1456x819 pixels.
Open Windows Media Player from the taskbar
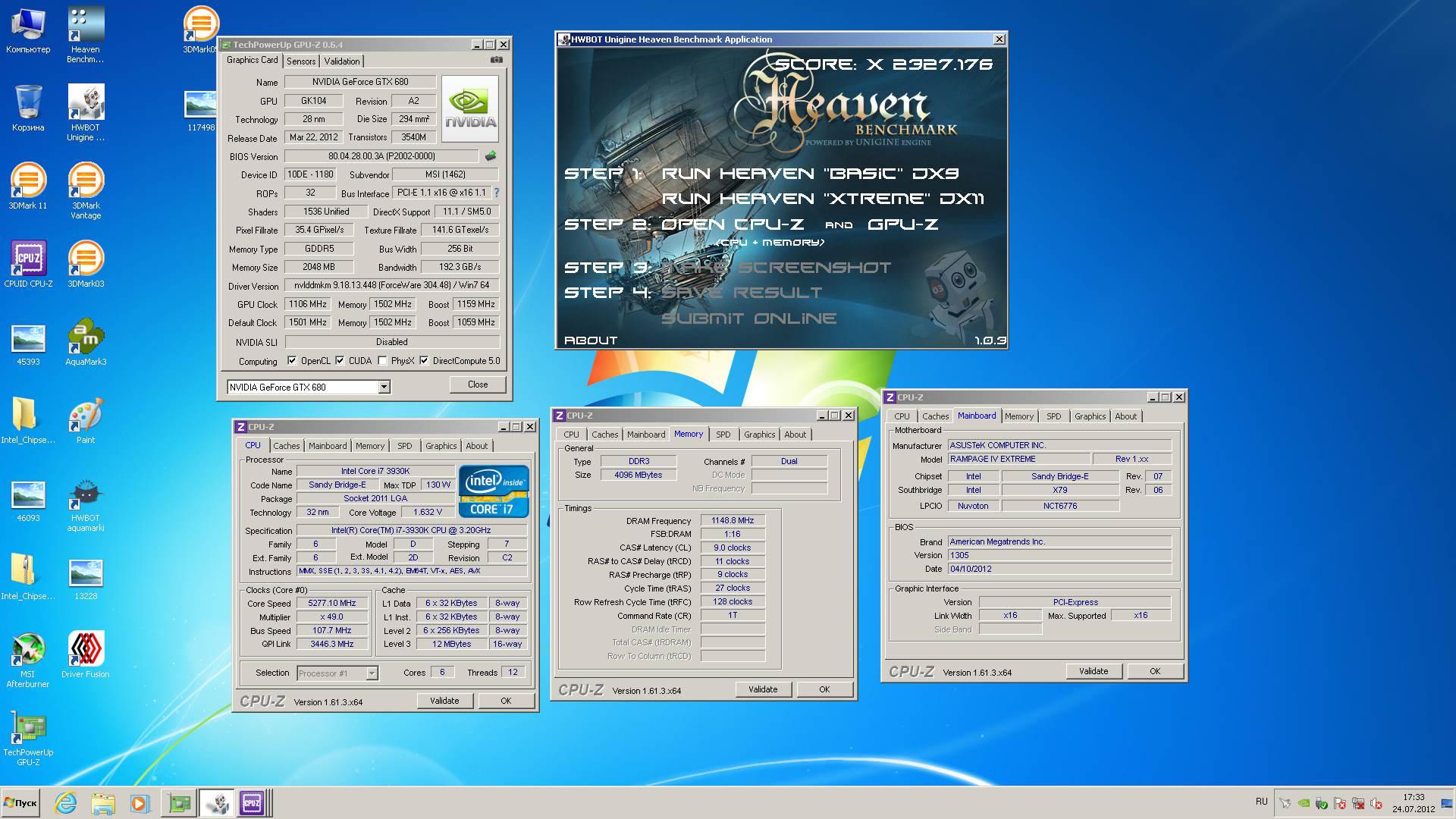click(139, 803)
